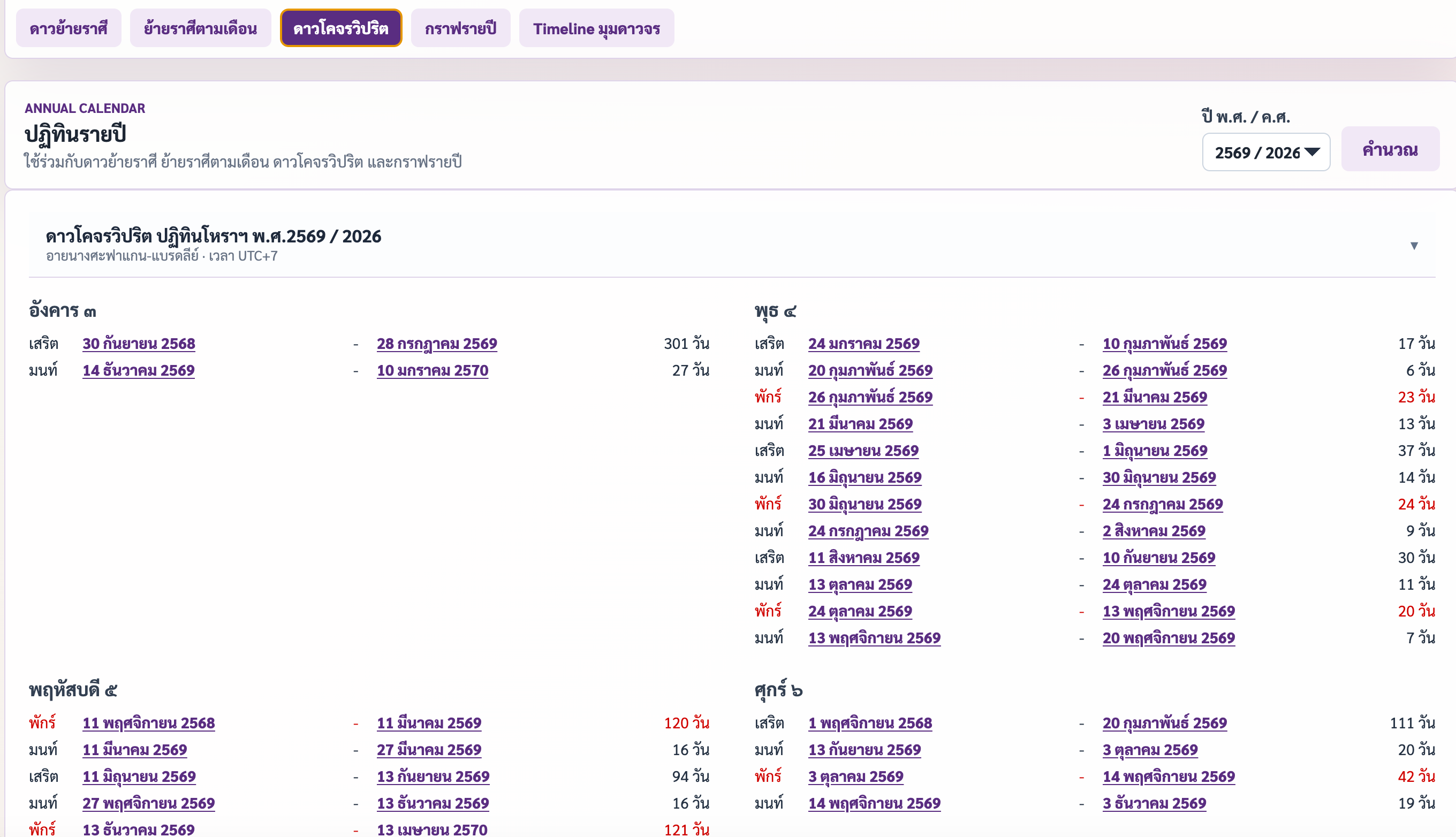Go to the กราฟรายปี tab
The height and width of the screenshot is (837, 1456).
pyautogui.click(x=460, y=28)
